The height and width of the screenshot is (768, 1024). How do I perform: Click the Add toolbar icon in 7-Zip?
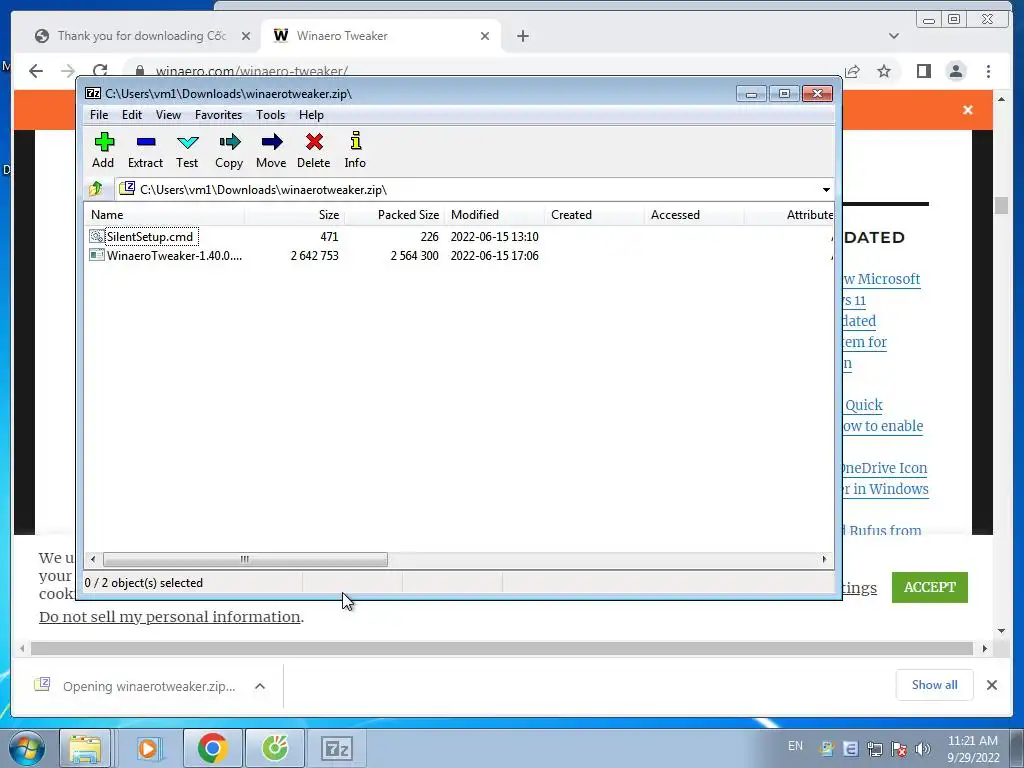click(103, 150)
